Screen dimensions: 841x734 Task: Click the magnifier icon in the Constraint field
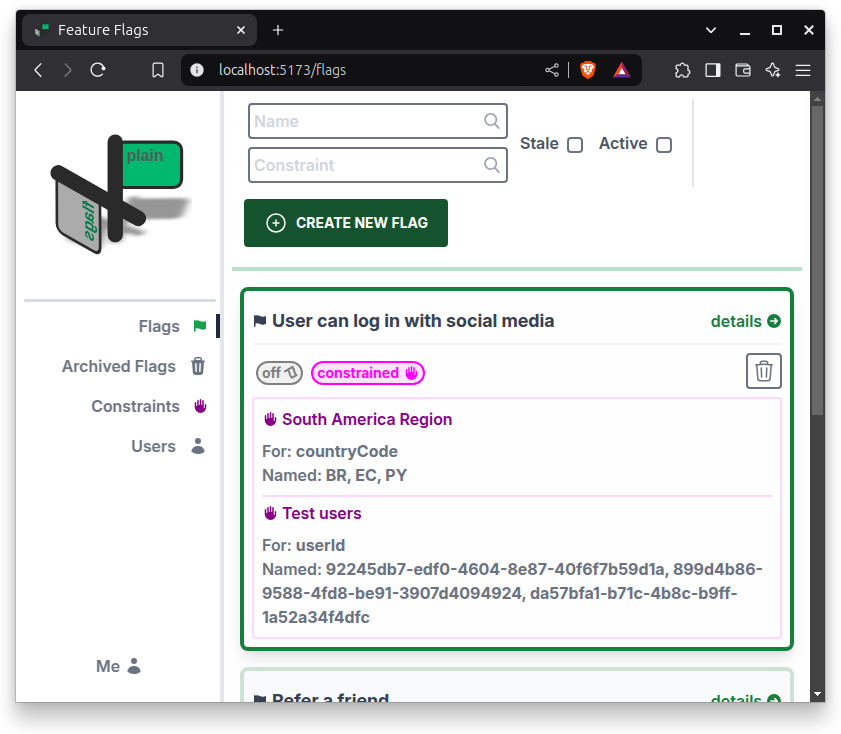coord(491,165)
